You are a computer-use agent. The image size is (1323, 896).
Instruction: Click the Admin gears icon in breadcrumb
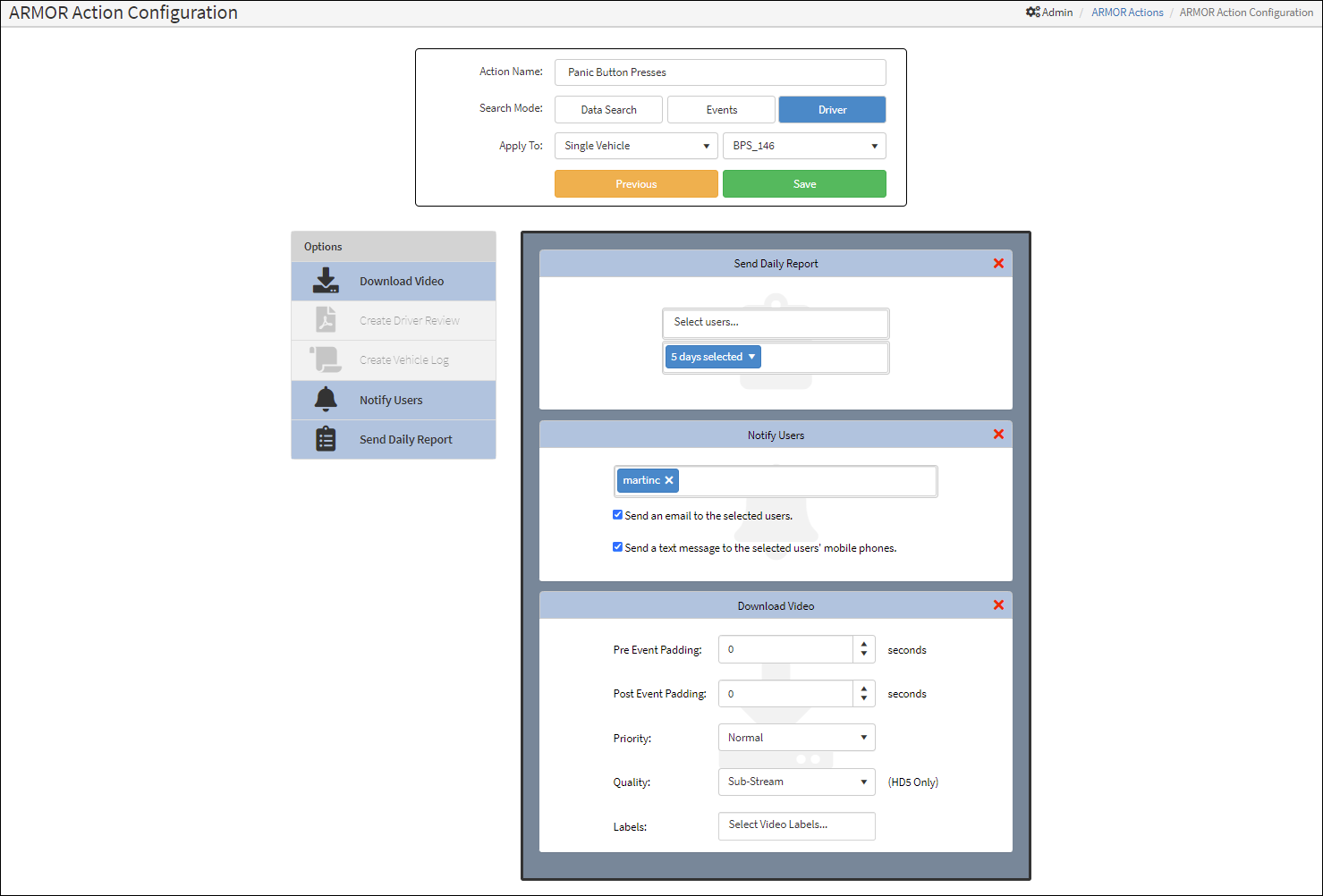1033,13
